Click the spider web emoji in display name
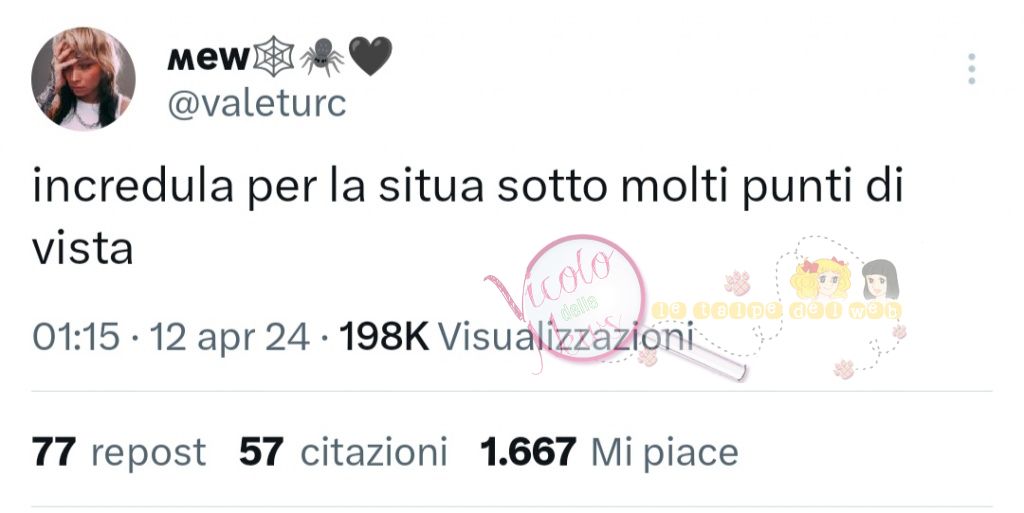Viewport: 1024px width, 513px height. point(274,57)
